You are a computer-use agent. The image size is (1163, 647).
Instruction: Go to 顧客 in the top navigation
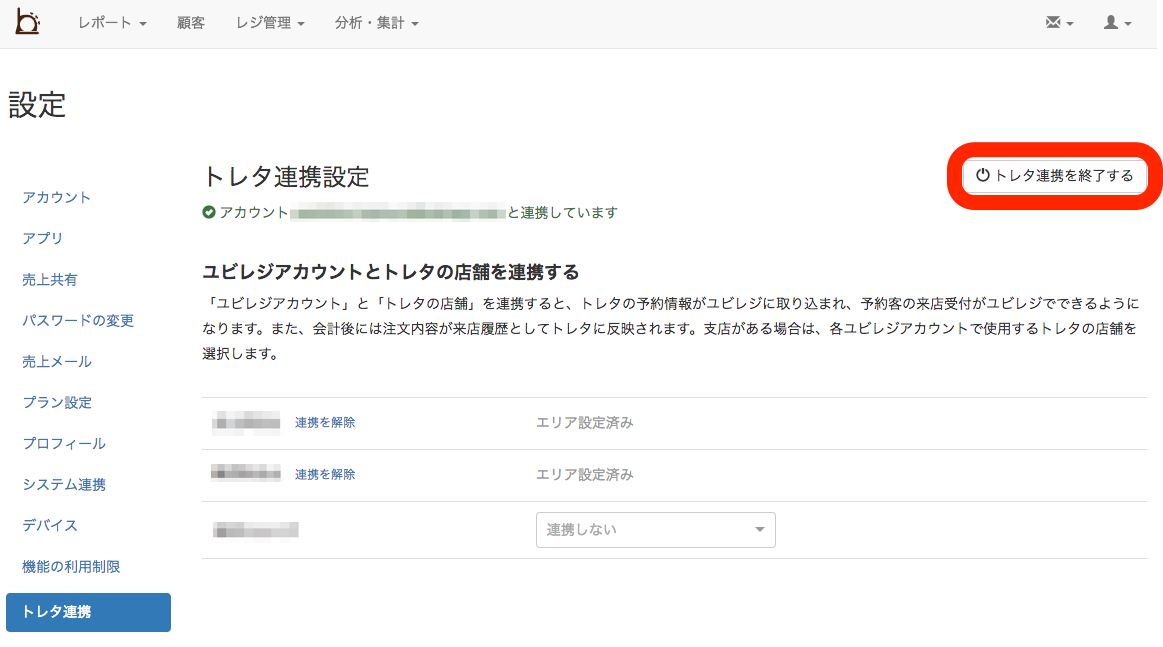(x=191, y=23)
